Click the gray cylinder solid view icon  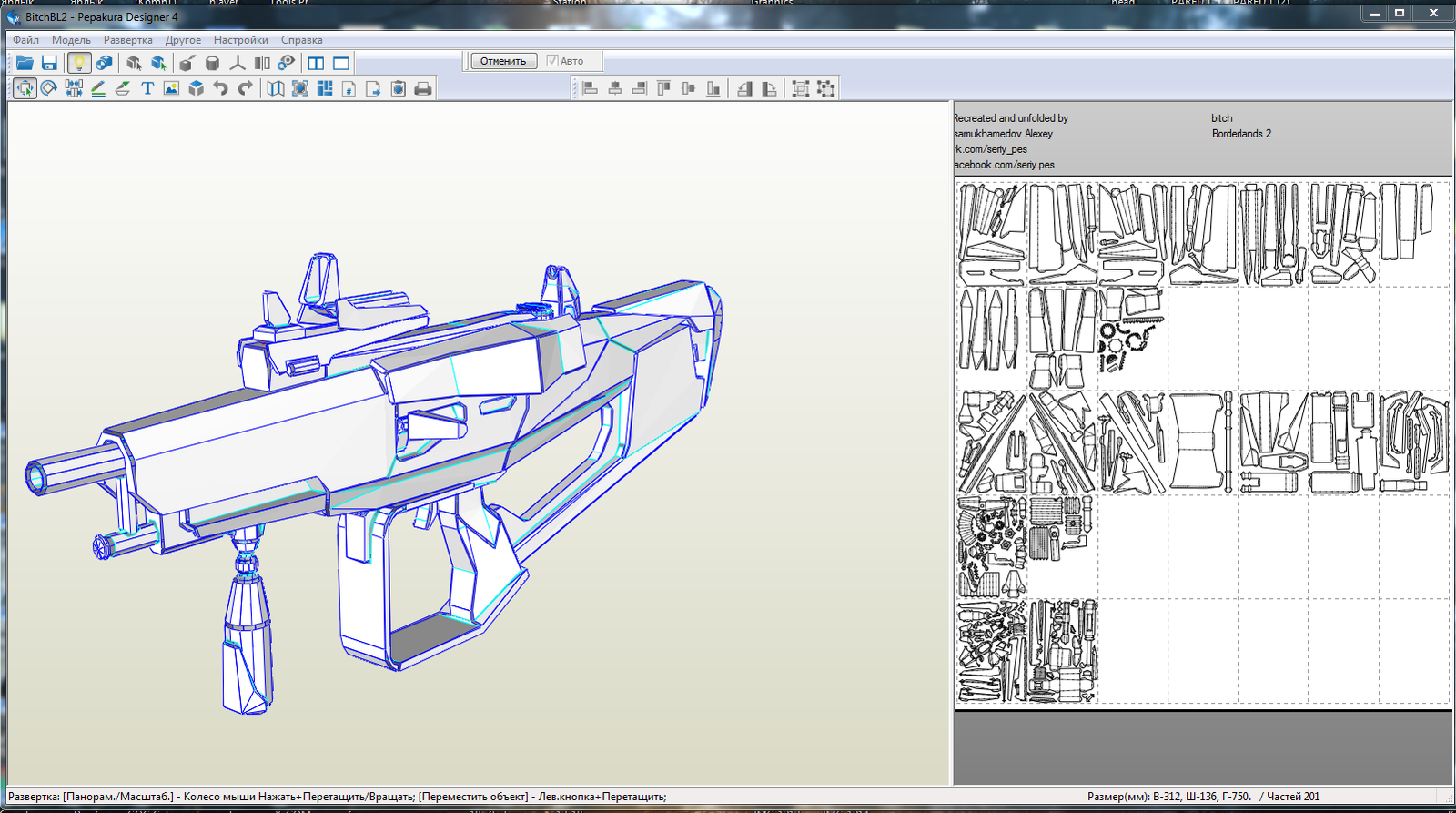pyautogui.click(x=212, y=63)
